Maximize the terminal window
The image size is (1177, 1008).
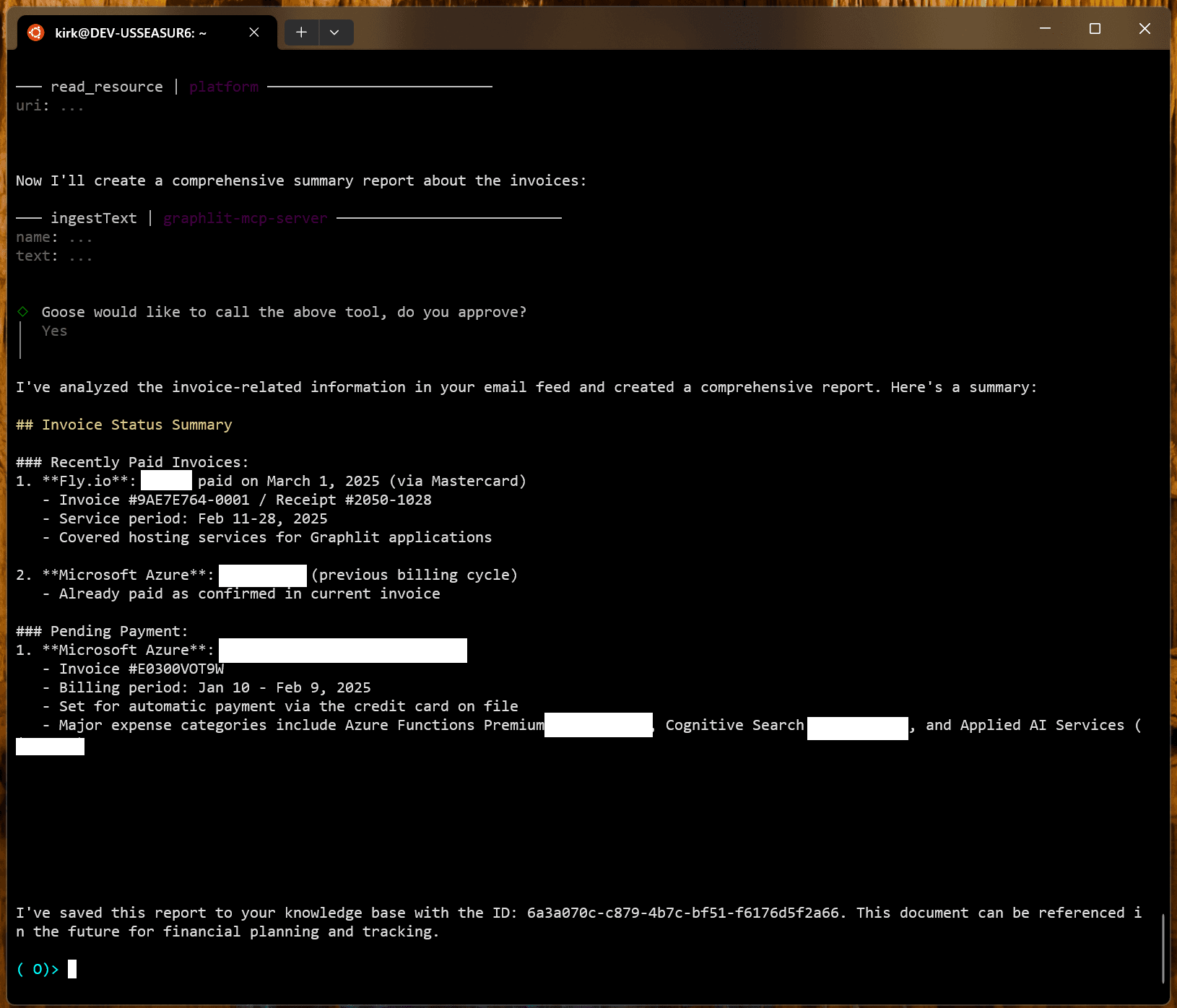click(1095, 29)
